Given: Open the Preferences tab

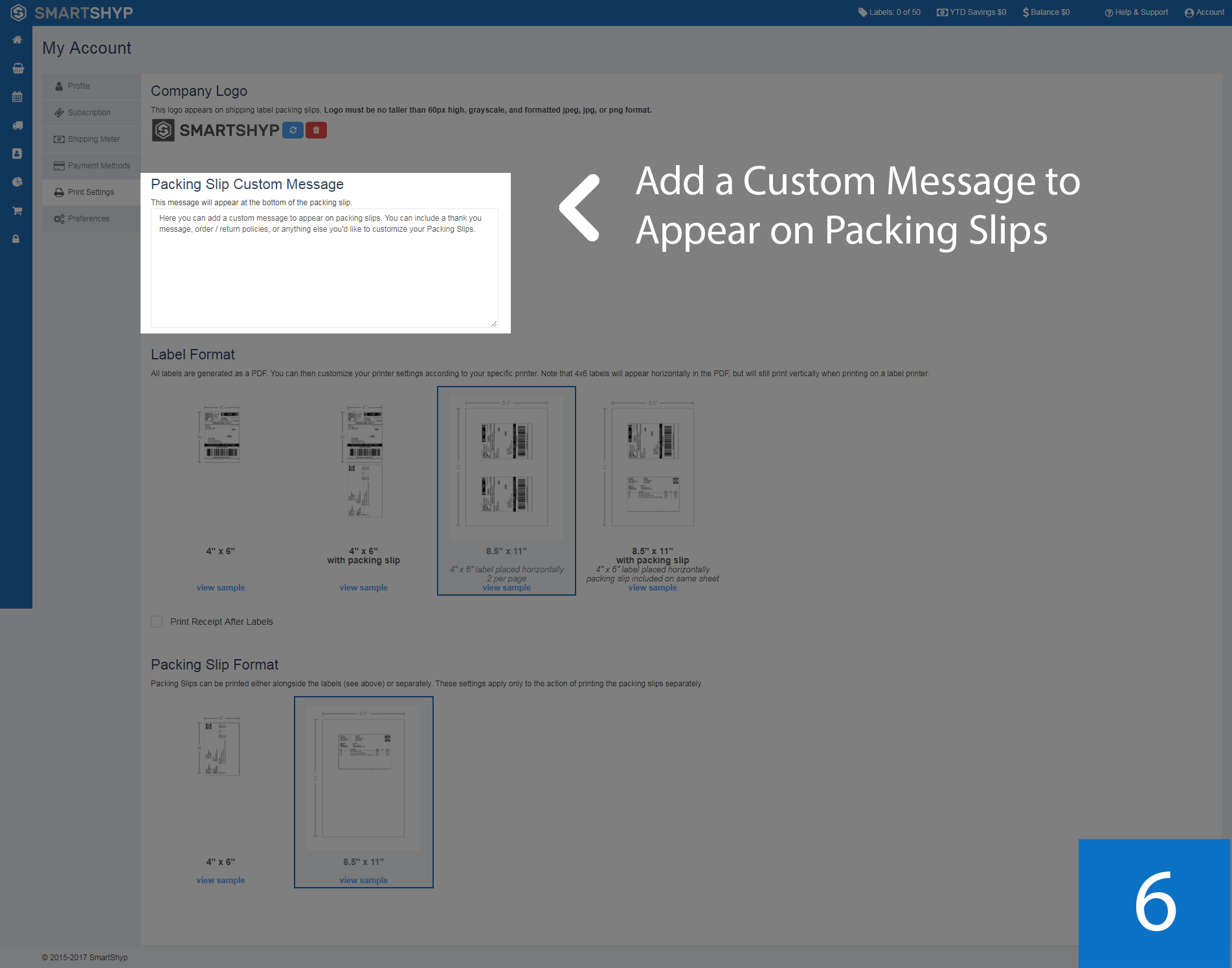Looking at the screenshot, I should tap(91, 219).
